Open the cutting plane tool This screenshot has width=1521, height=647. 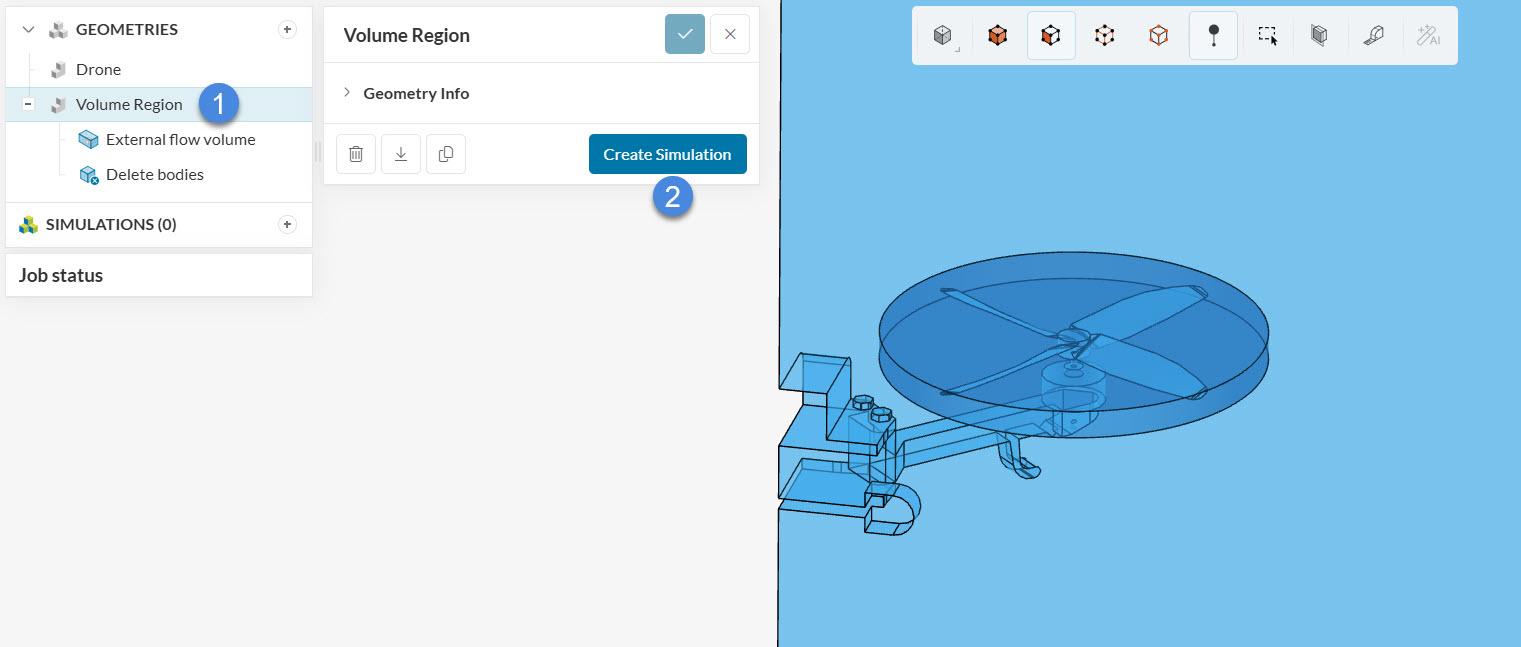click(x=1319, y=36)
